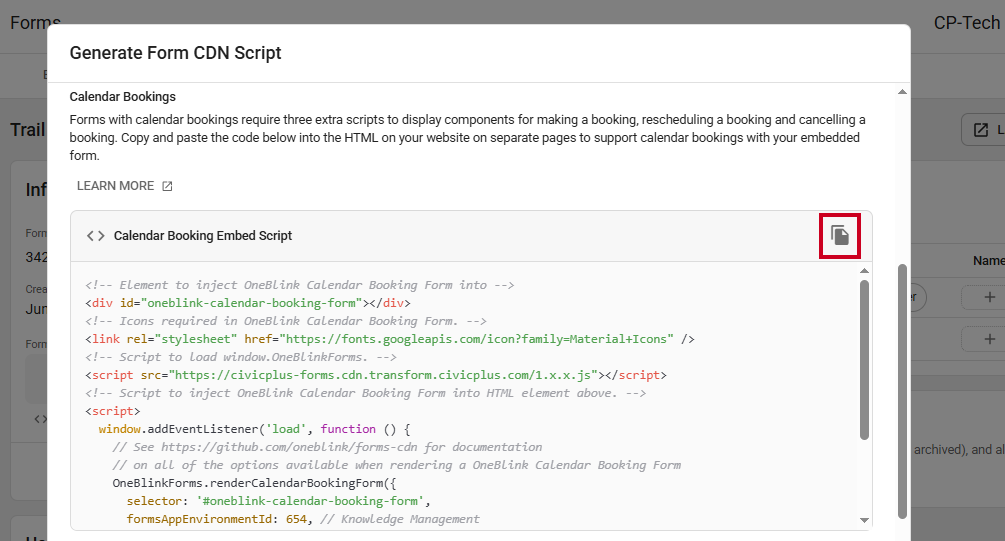
Task: Click the fonts.googleapis.com stylesheet link line
Action: [390, 339]
